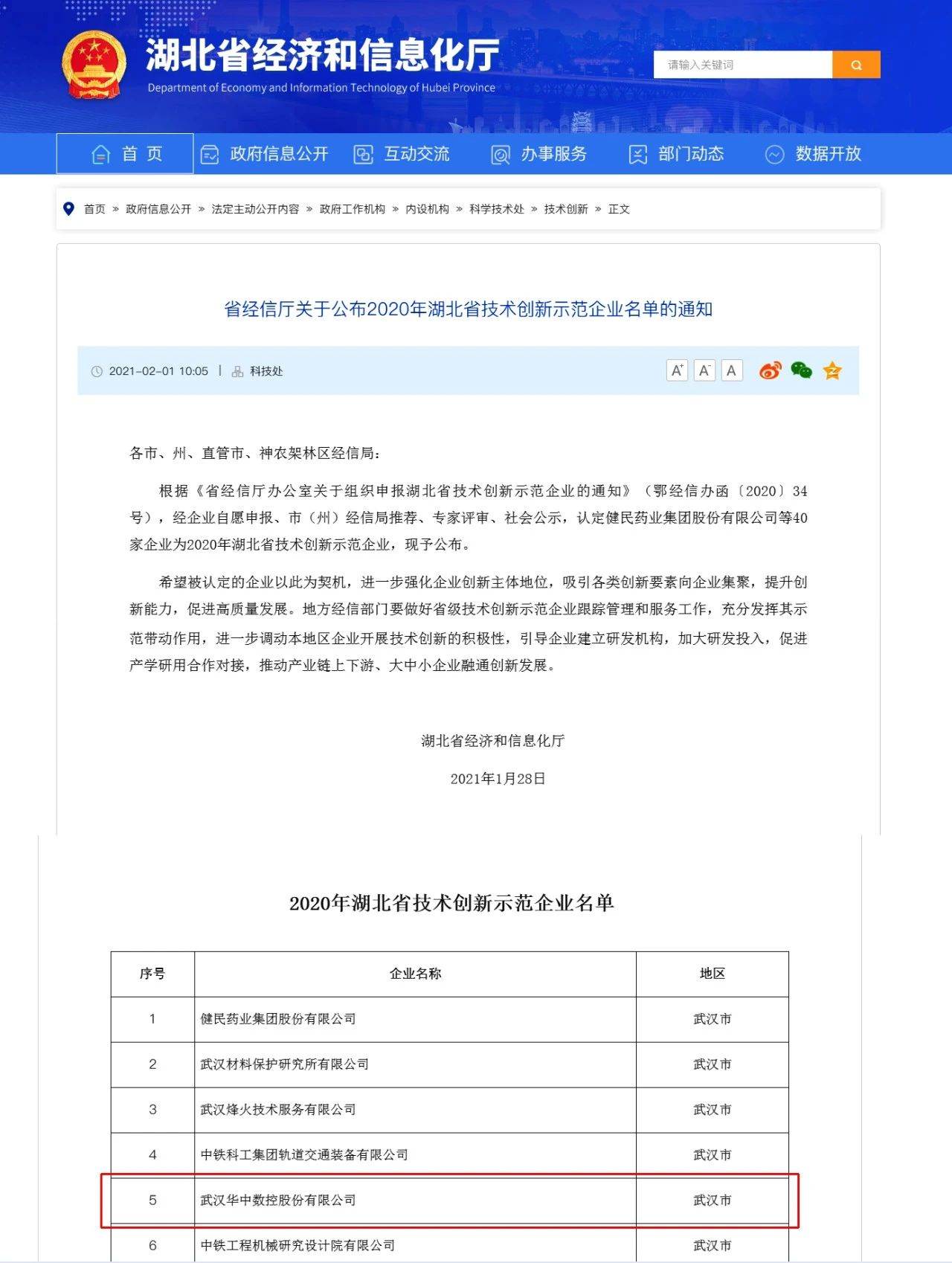Open 政府信息公开 breadcrumb link
This screenshot has height=1263, width=952.
(158, 209)
